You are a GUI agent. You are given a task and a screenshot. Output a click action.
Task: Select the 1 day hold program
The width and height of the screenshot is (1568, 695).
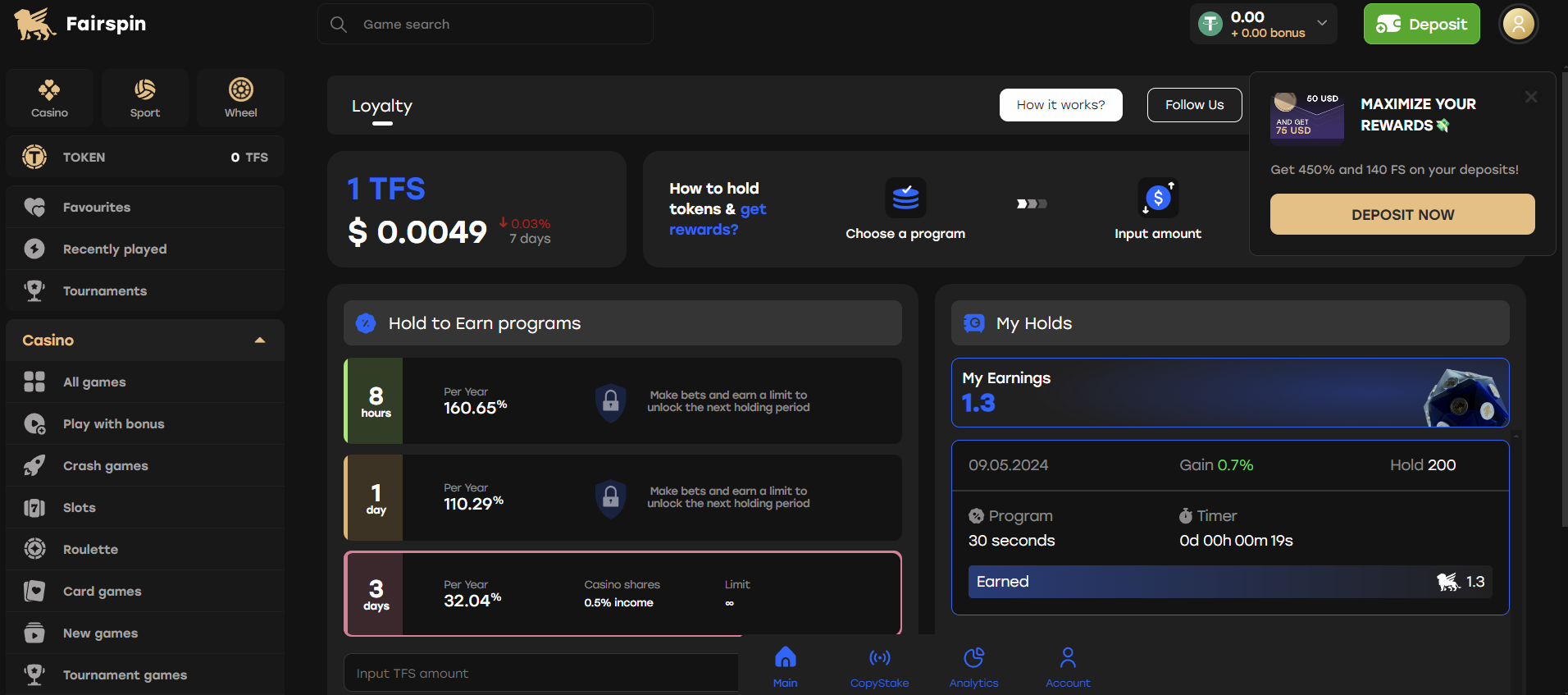(x=622, y=497)
